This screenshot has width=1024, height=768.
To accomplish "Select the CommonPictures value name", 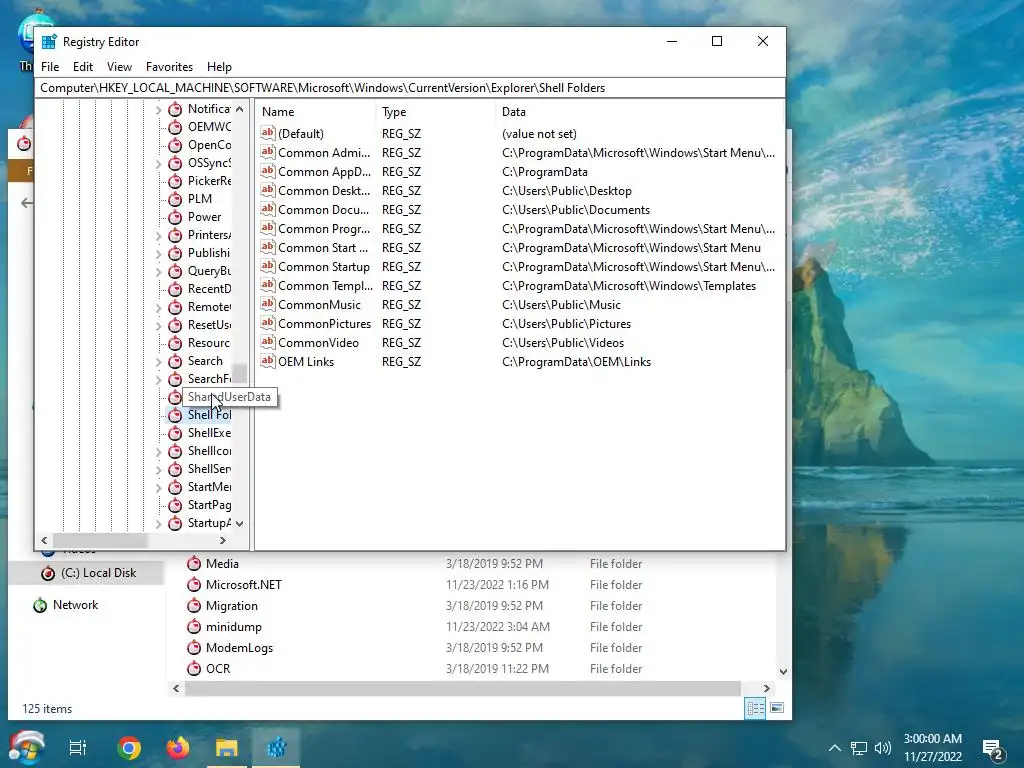I will (325, 324).
